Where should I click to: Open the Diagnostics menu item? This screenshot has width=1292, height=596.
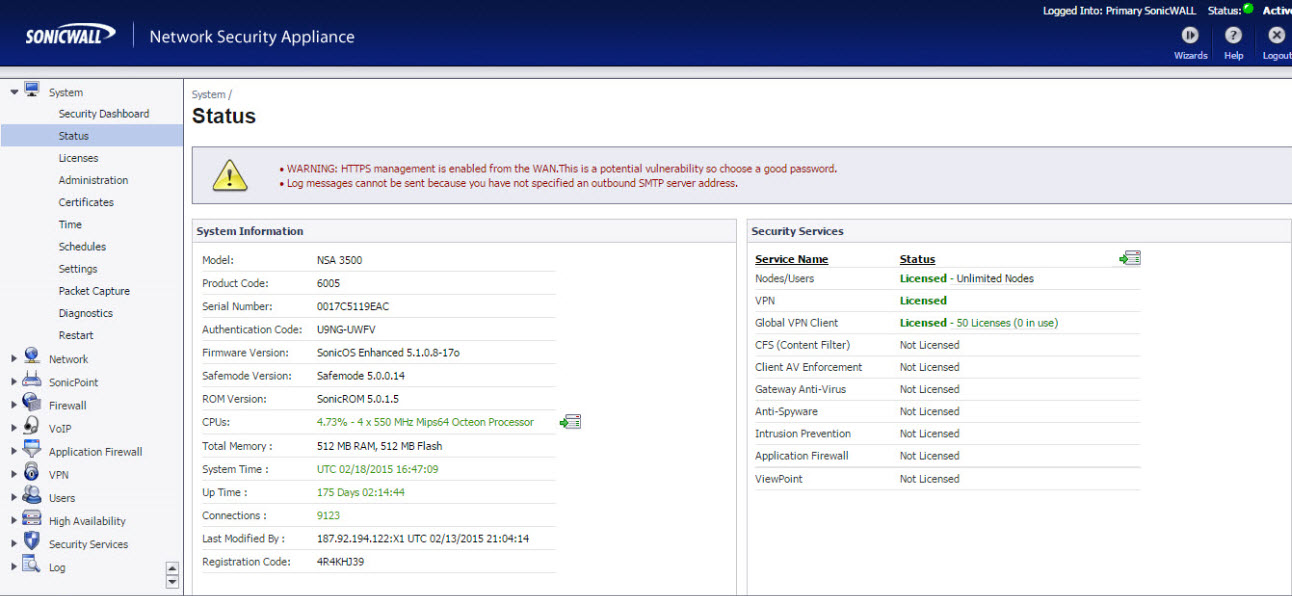(85, 313)
